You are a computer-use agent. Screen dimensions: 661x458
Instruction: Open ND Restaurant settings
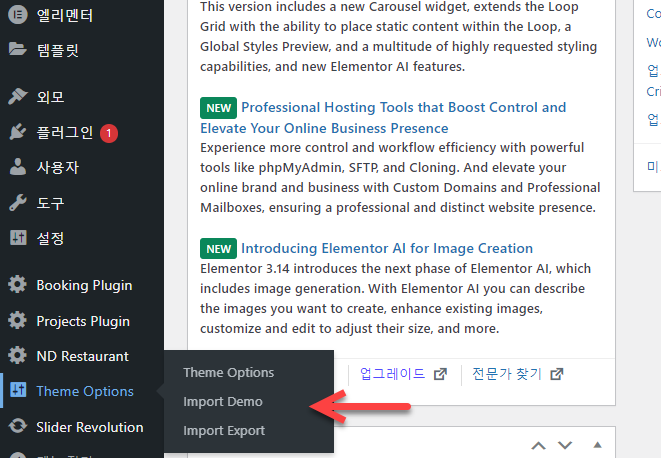82,356
